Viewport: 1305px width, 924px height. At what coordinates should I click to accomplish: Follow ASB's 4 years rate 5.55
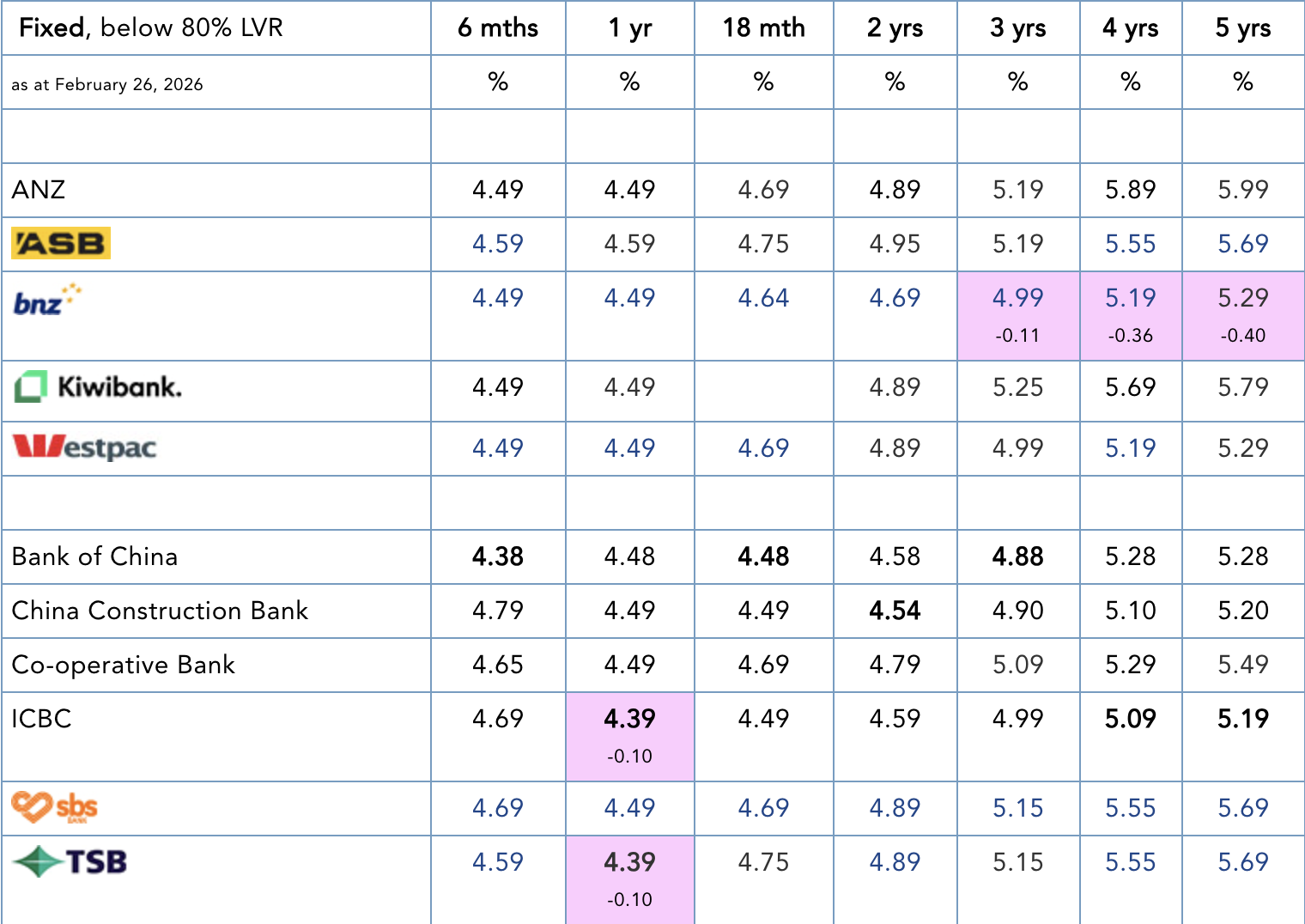point(1131,244)
